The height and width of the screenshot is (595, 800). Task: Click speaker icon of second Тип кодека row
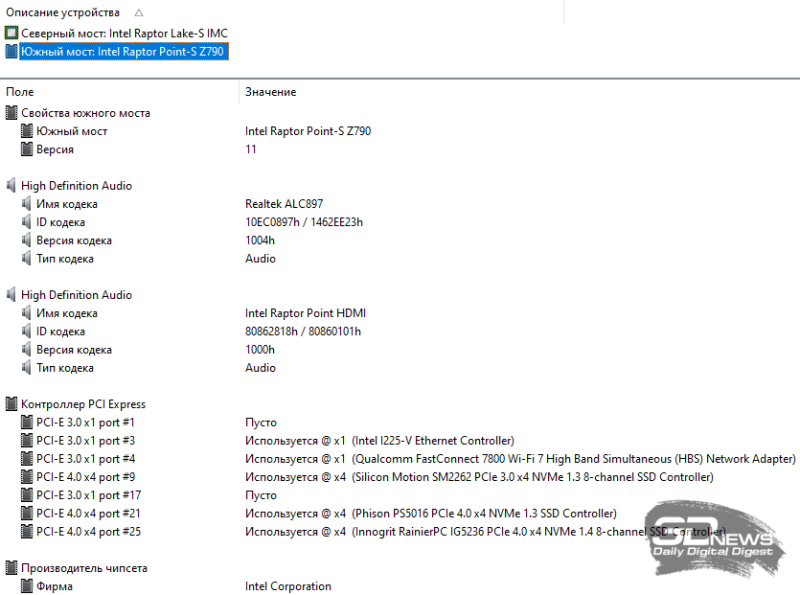pos(27,368)
